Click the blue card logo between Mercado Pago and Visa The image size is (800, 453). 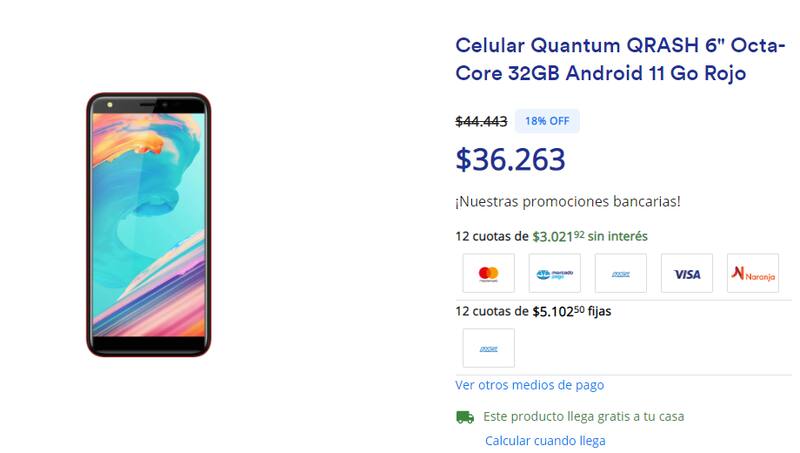[x=621, y=273]
